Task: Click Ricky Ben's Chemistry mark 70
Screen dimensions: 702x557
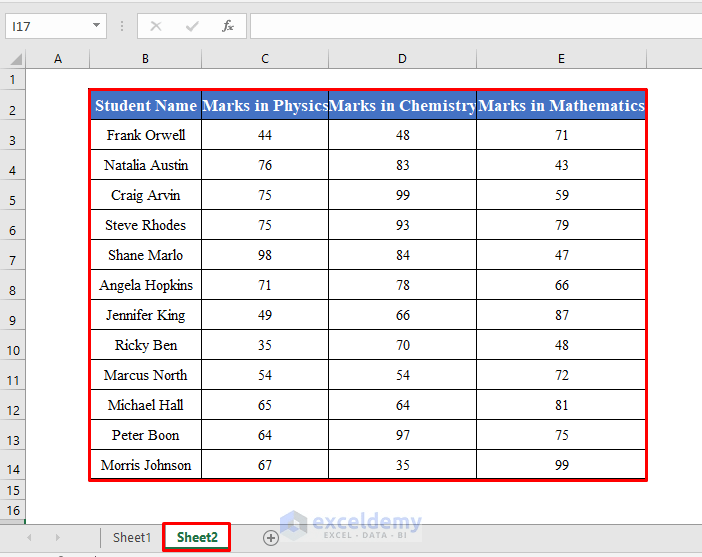Action: pyautogui.click(x=402, y=345)
